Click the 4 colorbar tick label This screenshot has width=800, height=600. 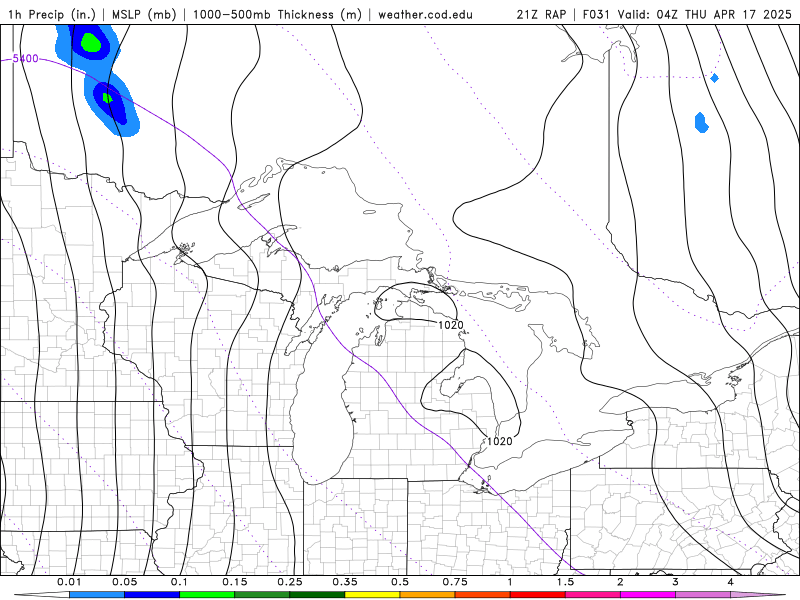(731, 582)
